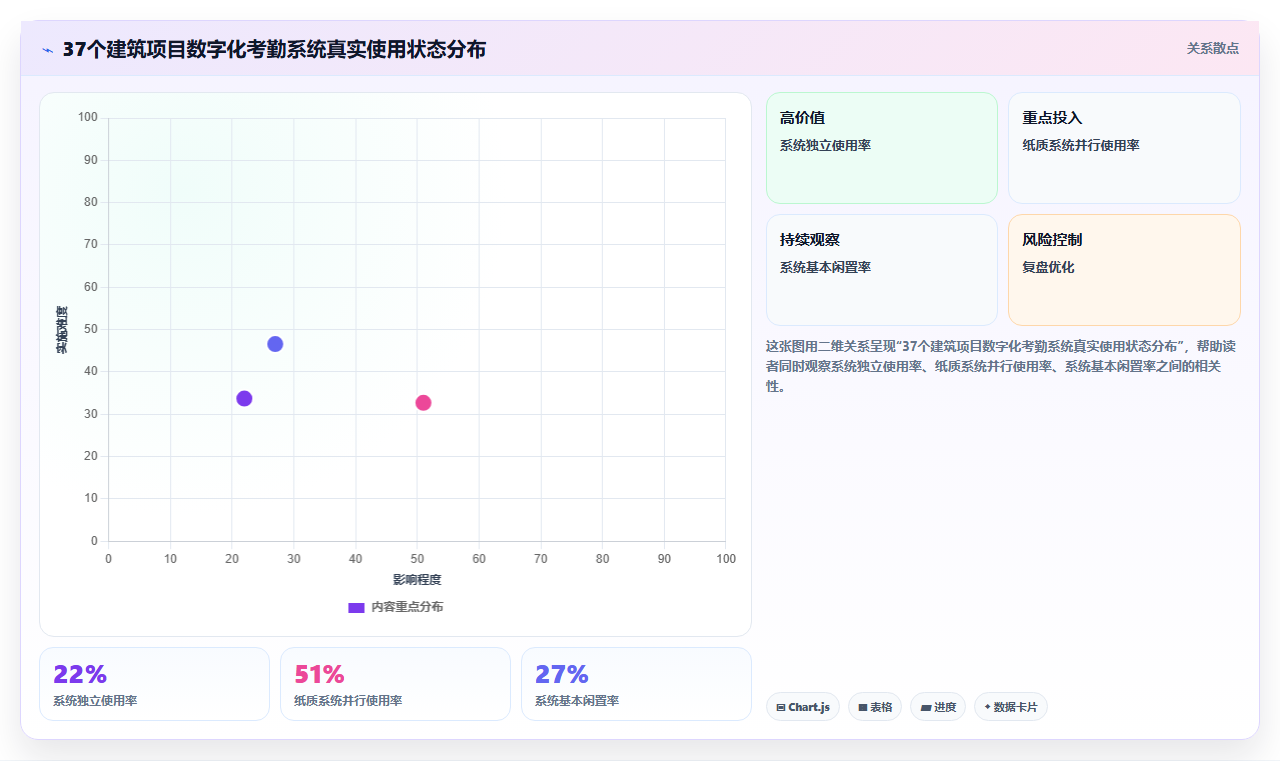1280x761 pixels.
Task: Open the 风险控制 card
Action: [1124, 270]
